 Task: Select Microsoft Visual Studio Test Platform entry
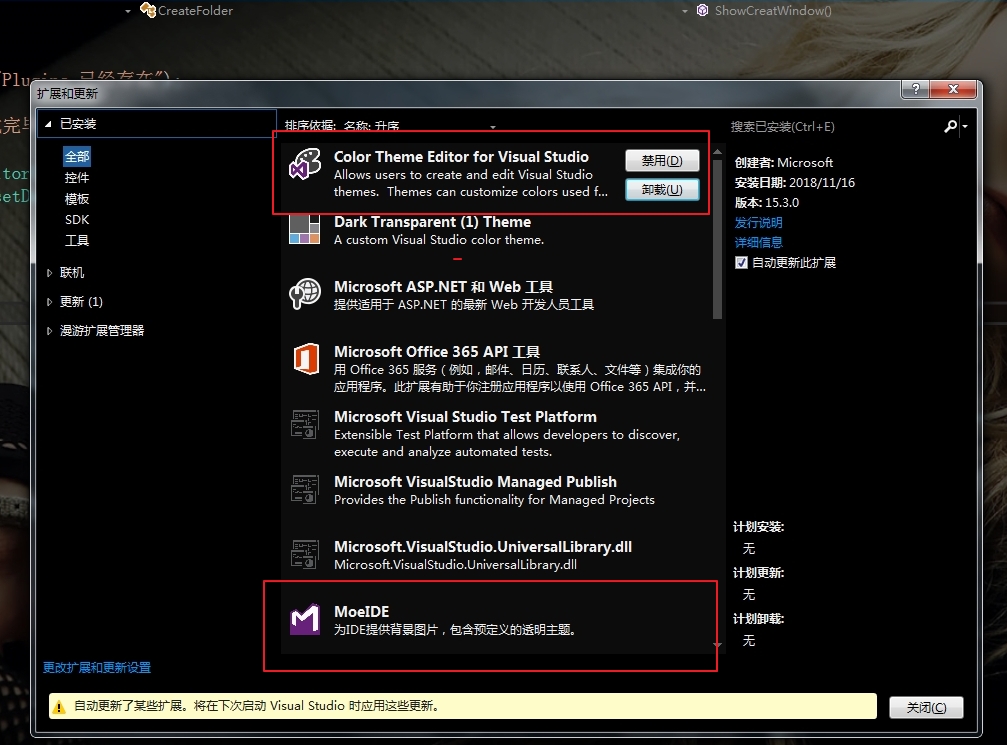(x=496, y=434)
